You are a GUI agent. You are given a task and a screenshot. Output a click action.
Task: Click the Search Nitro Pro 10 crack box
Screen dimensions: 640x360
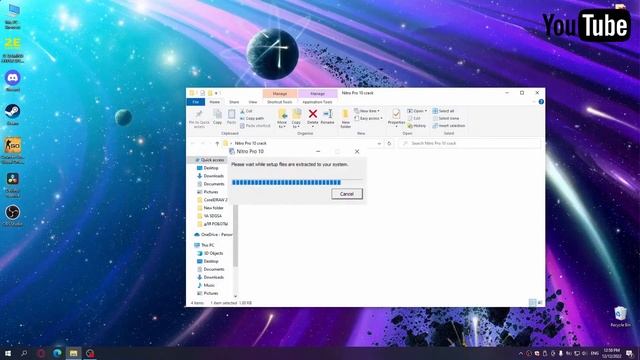469,143
